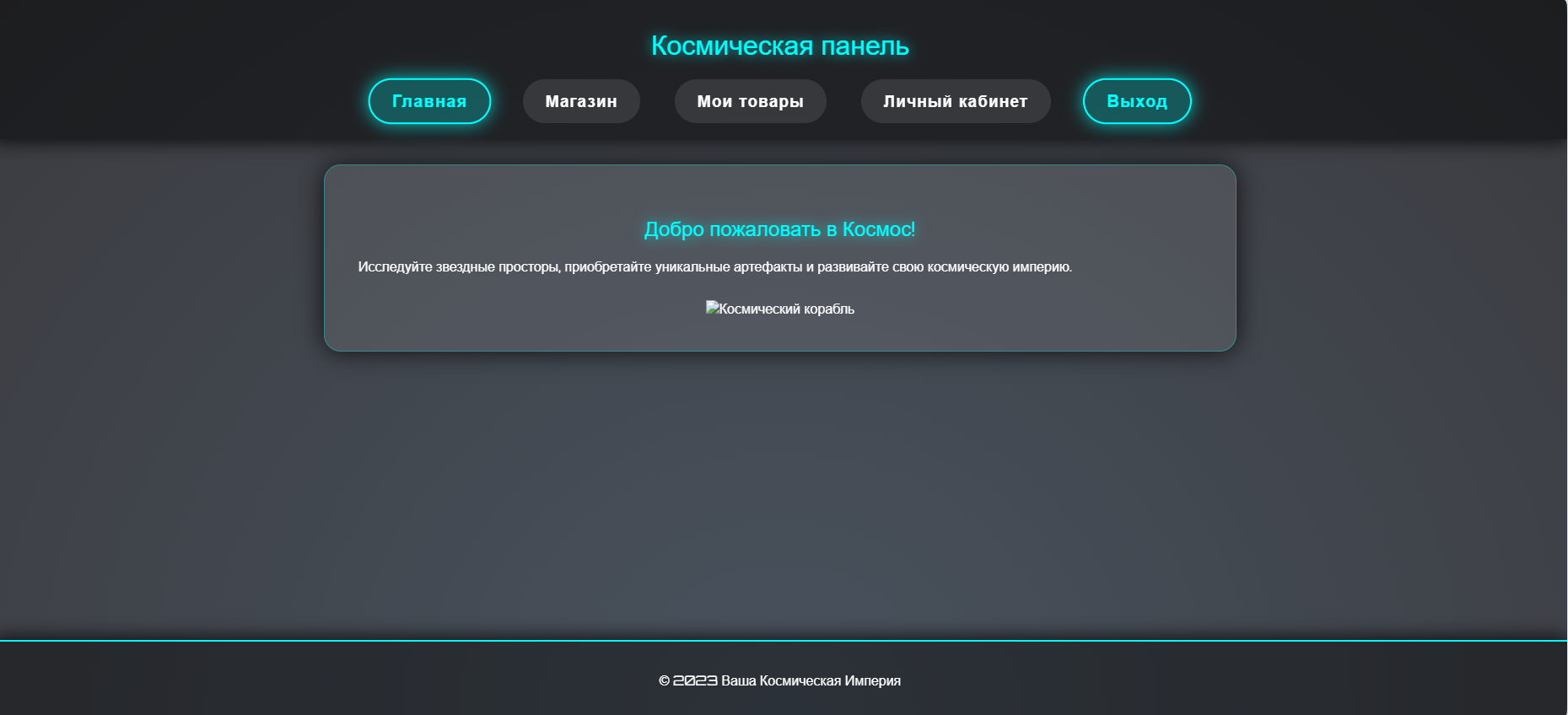Click the word Исследуйте in the description
The width and height of the screenshot is (1568, 715).
coord(395,267)
